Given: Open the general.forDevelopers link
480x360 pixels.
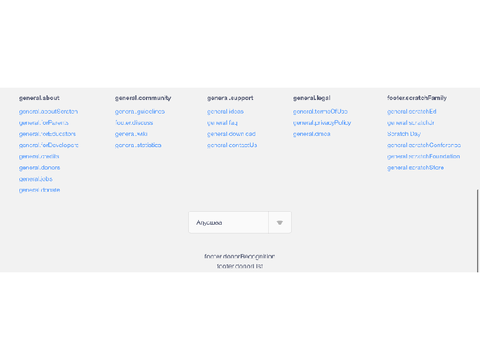Looking at the screenshot, I should pos(49,145).
